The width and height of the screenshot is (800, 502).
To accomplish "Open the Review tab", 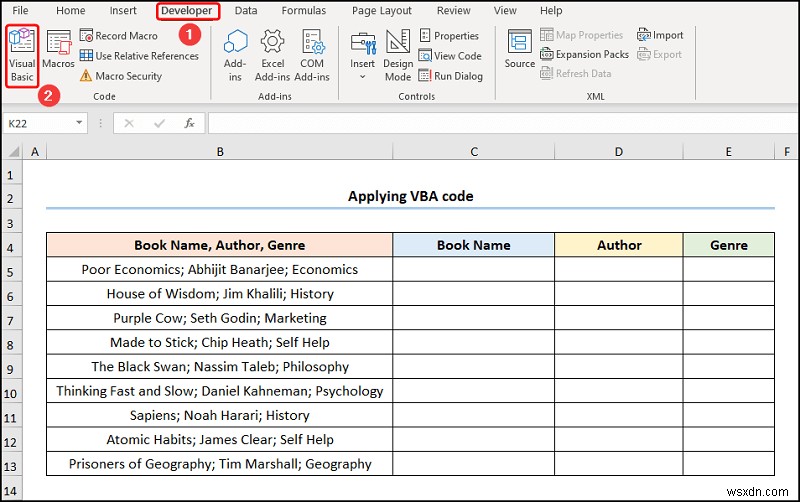I will click(454, 10).
